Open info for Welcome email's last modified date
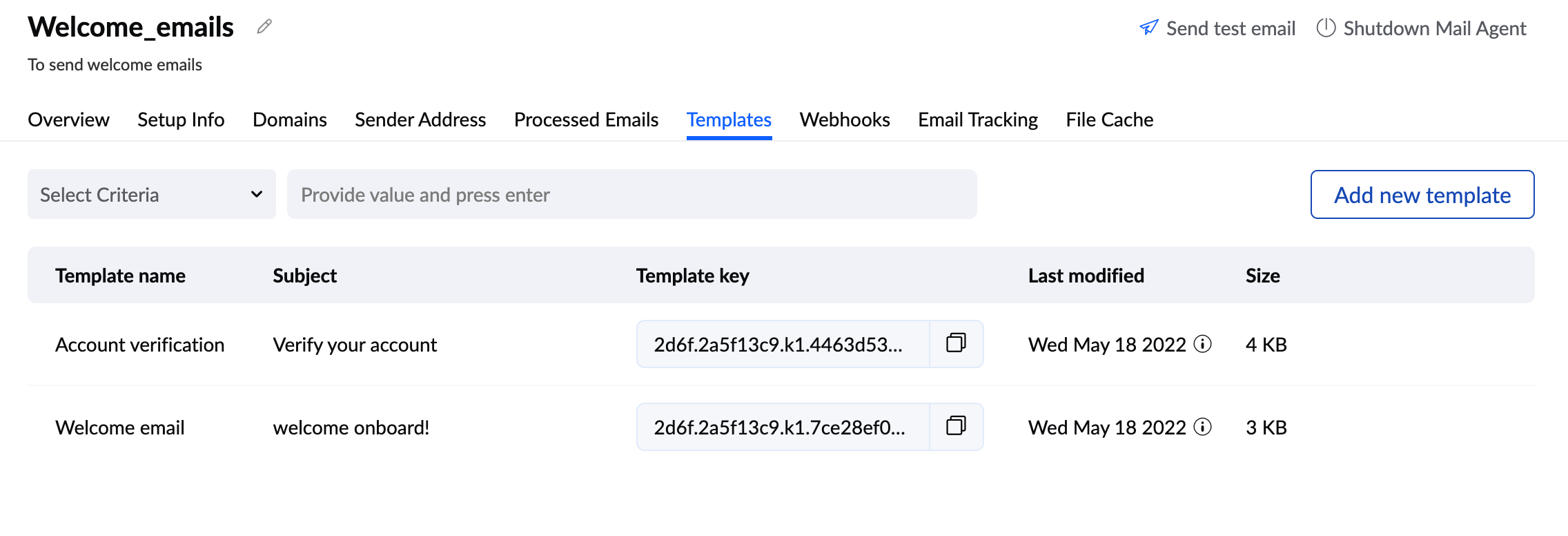1568x536 pixels. [1202, 428]
